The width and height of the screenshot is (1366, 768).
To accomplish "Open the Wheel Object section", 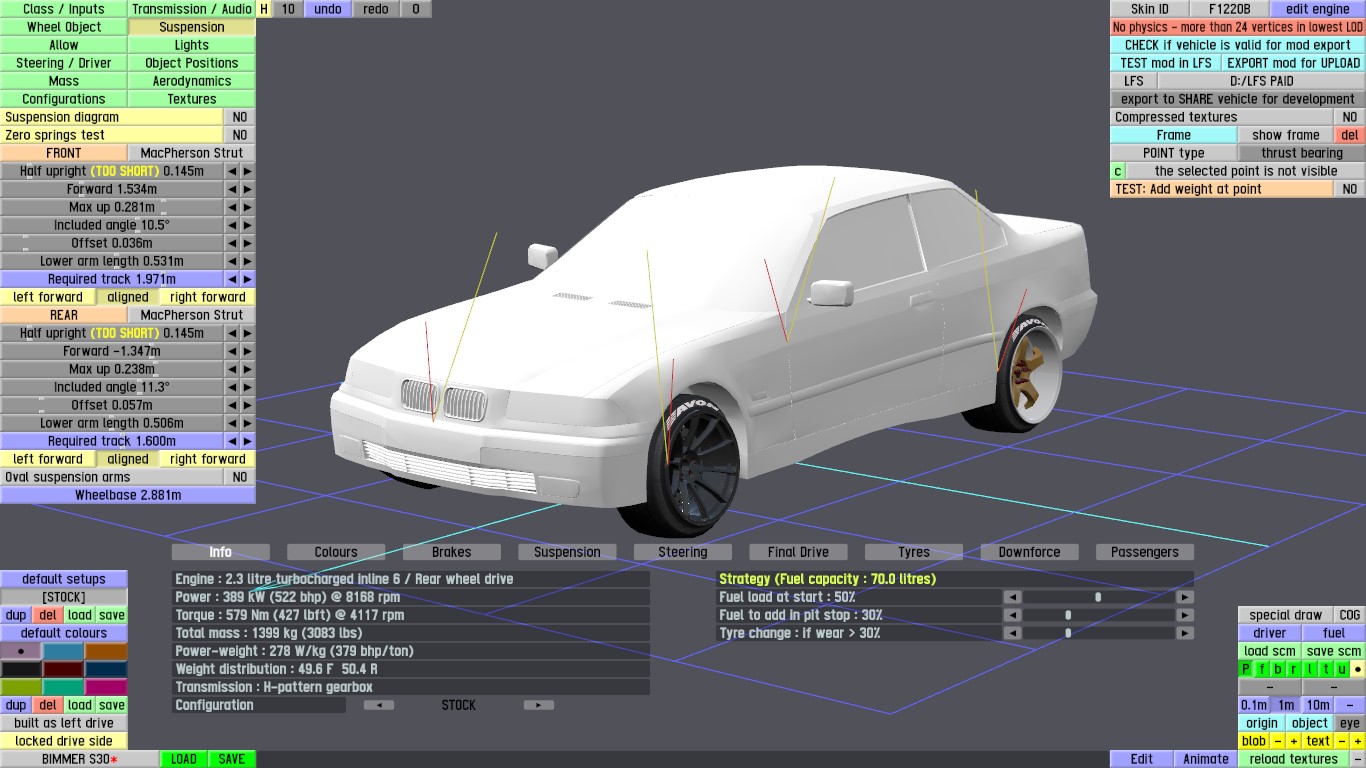I will coord(64,27).
